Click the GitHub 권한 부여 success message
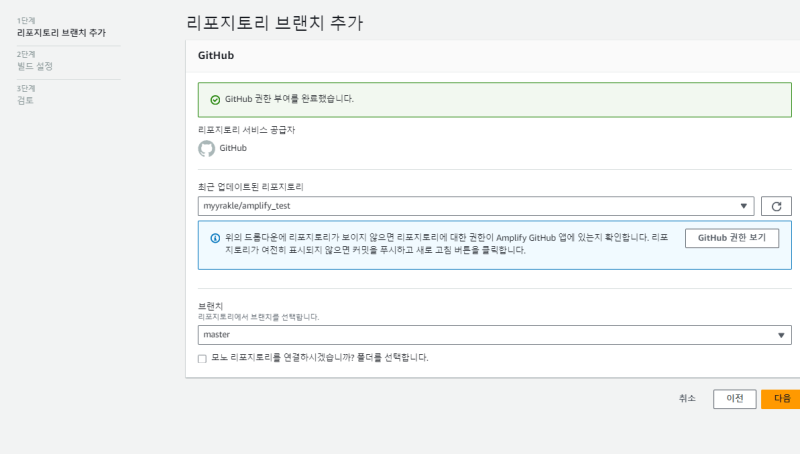Screen dimensions: 800x454 [289, 99]
